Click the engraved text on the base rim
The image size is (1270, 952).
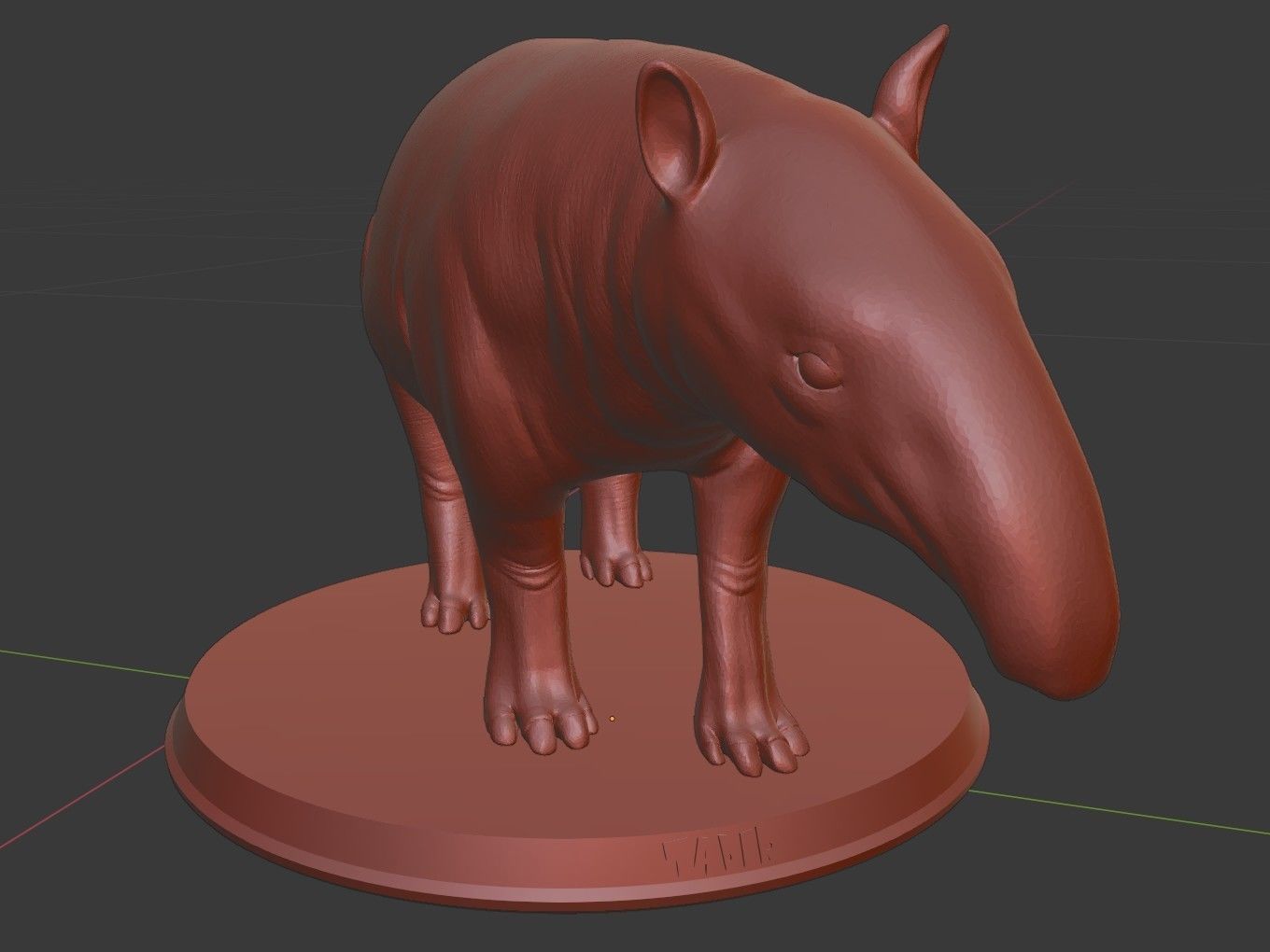(x=719, y=852)
